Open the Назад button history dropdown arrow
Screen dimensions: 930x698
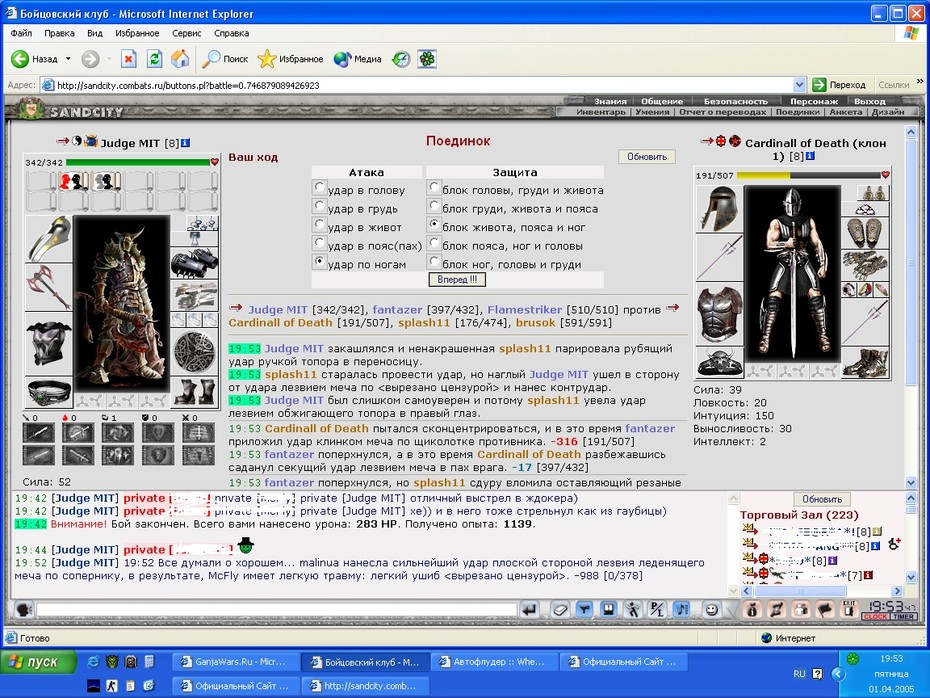(x=68, y=59)
